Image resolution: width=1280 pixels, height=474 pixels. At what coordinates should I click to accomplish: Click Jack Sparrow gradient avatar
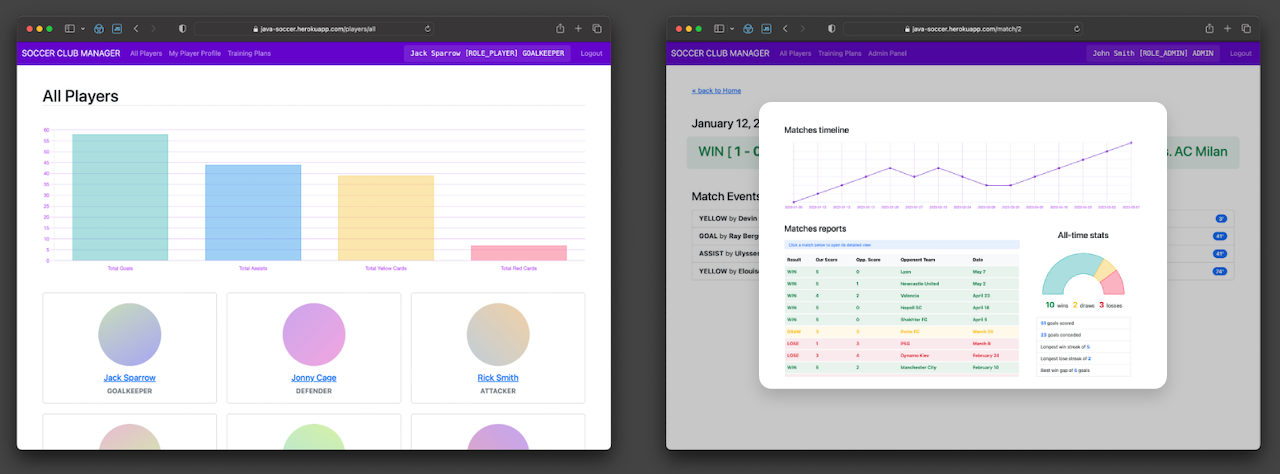click(x=129, y=334)
